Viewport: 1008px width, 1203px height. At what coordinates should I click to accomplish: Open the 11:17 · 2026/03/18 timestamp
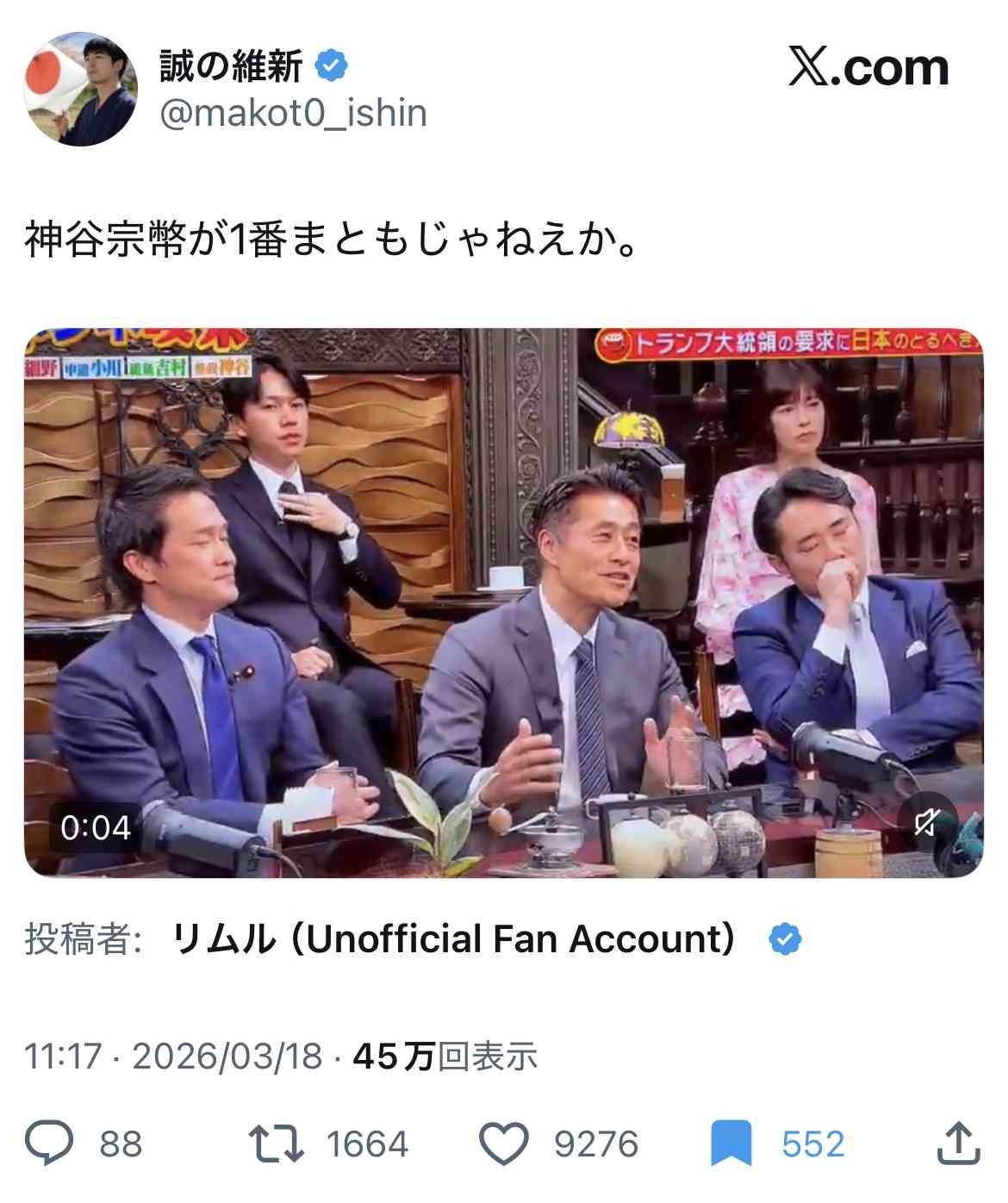[x=173, y=1056]
